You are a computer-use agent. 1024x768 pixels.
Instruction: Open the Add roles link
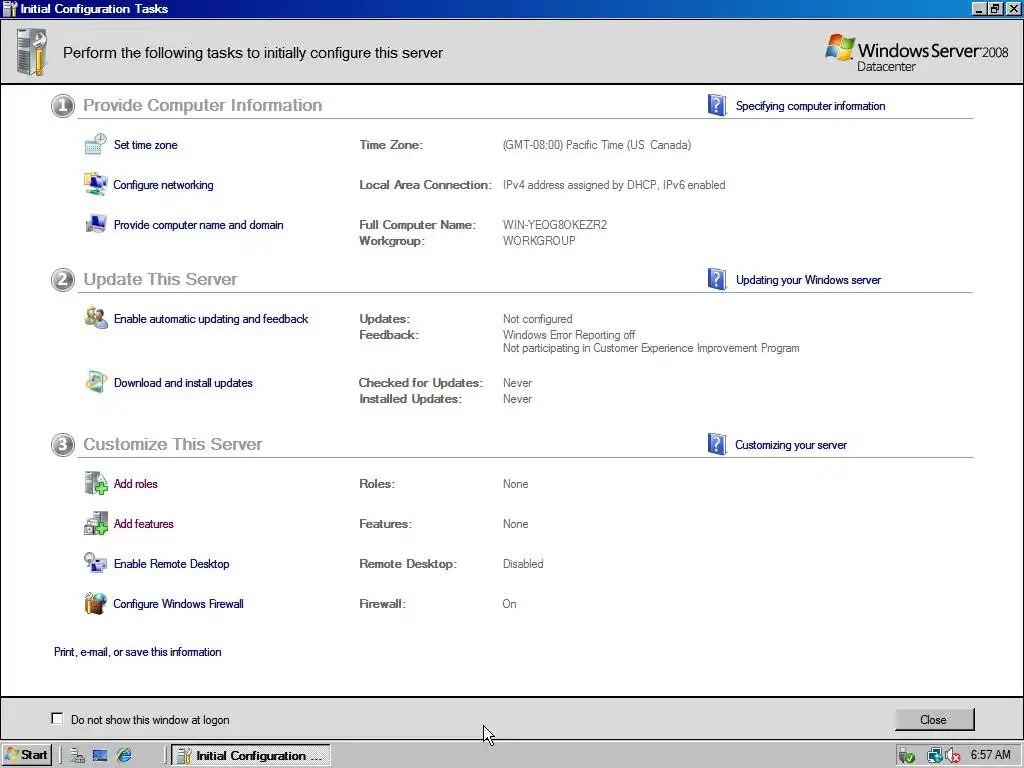136,484
